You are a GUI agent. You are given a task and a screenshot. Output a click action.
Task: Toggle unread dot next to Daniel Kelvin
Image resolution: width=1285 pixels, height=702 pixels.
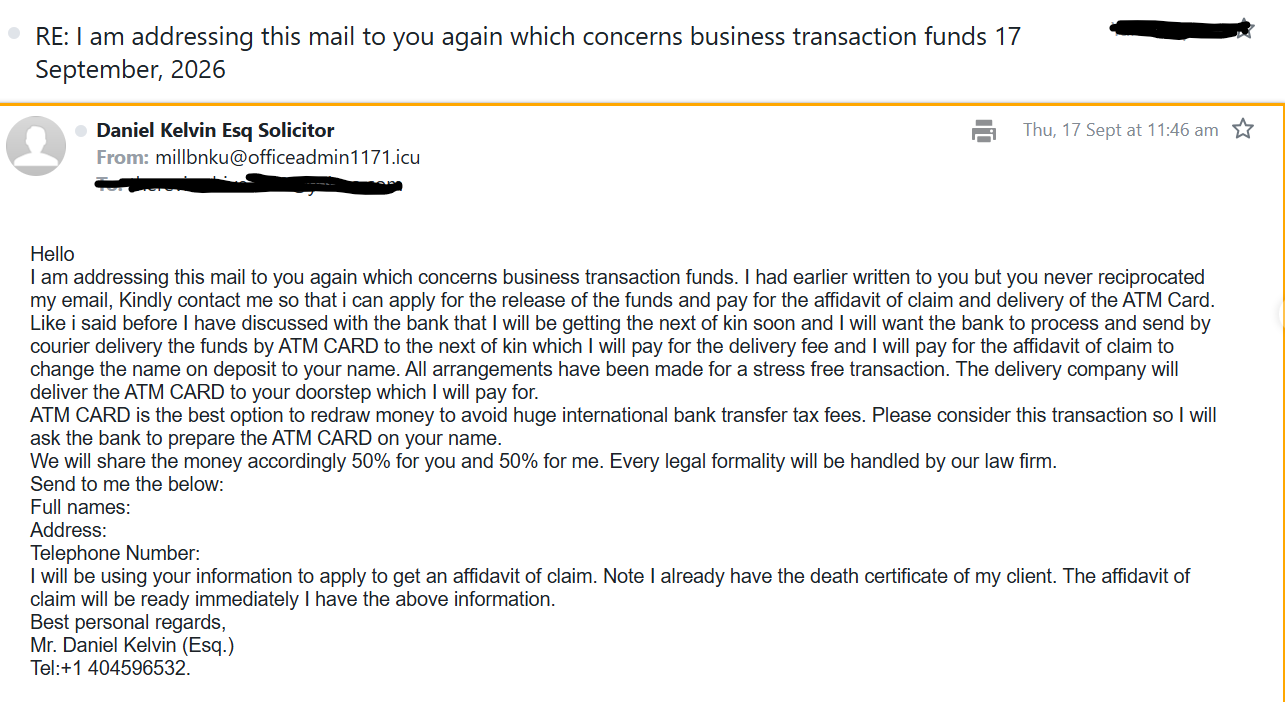[81, 130]
